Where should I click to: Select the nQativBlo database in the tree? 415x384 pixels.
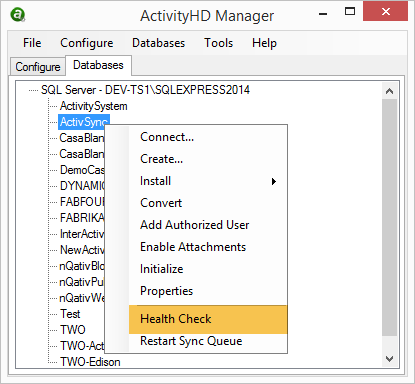click(x=82, y=266)
